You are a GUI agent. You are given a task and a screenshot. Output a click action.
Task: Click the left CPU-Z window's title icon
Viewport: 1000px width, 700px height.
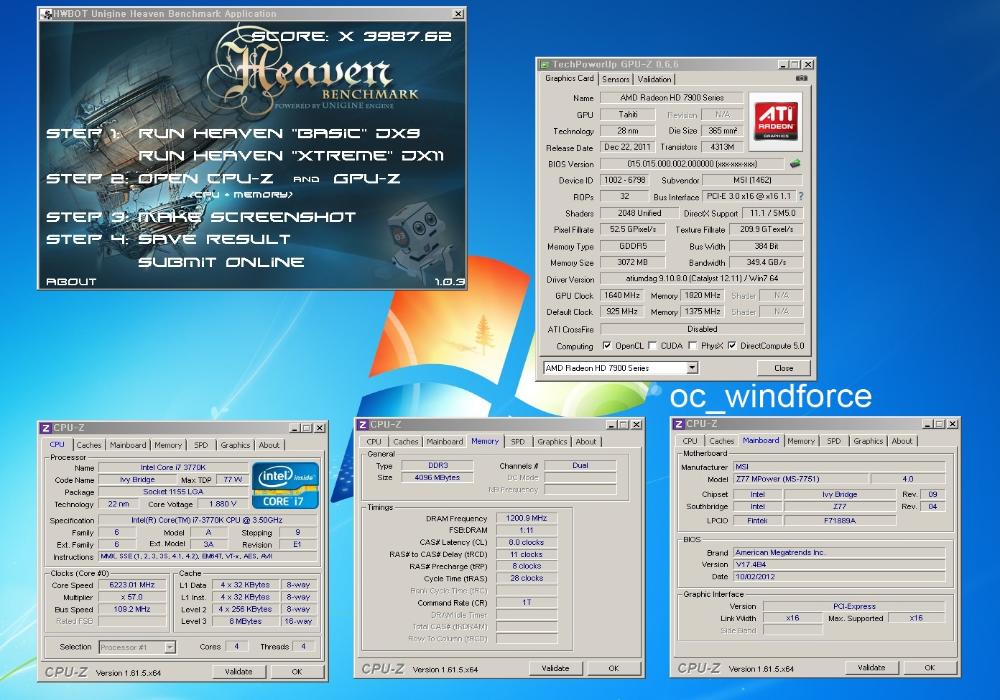click(45, 428)
